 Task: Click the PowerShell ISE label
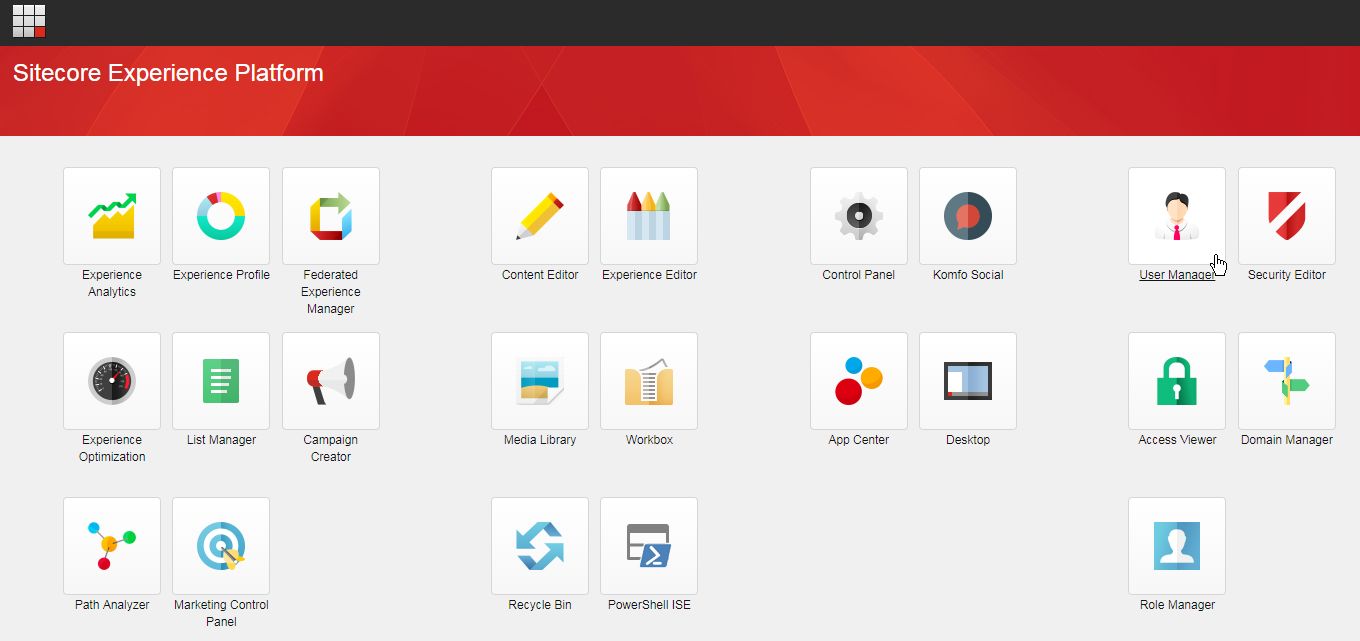(649, 605)
